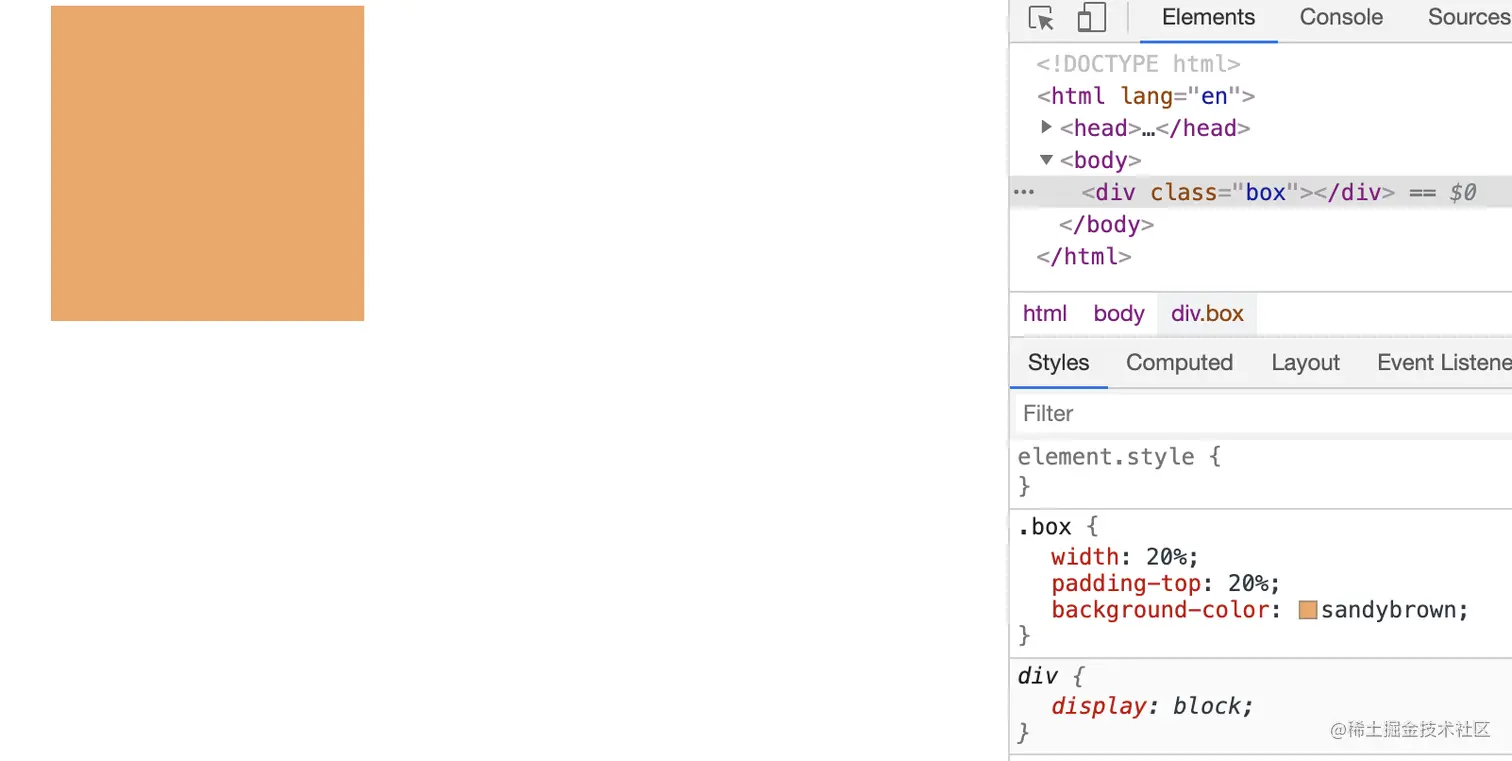Viewport: 1512px width, 761px height.
Task: Open the Console tab
Action: (x=1341, y=17)
